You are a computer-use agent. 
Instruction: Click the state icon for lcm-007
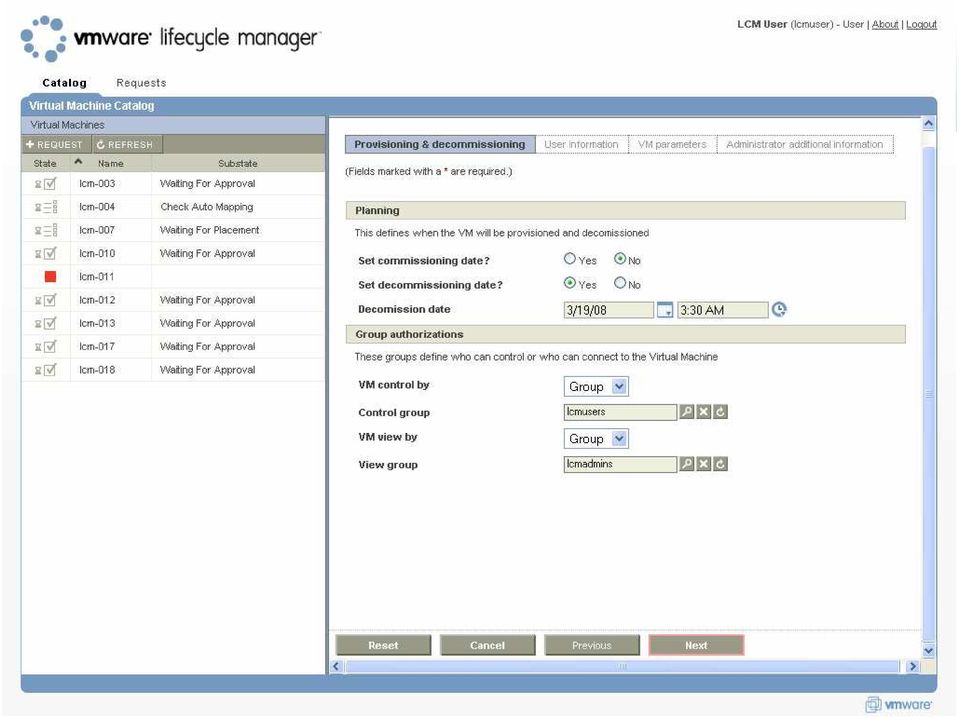[x=46, y=230]
